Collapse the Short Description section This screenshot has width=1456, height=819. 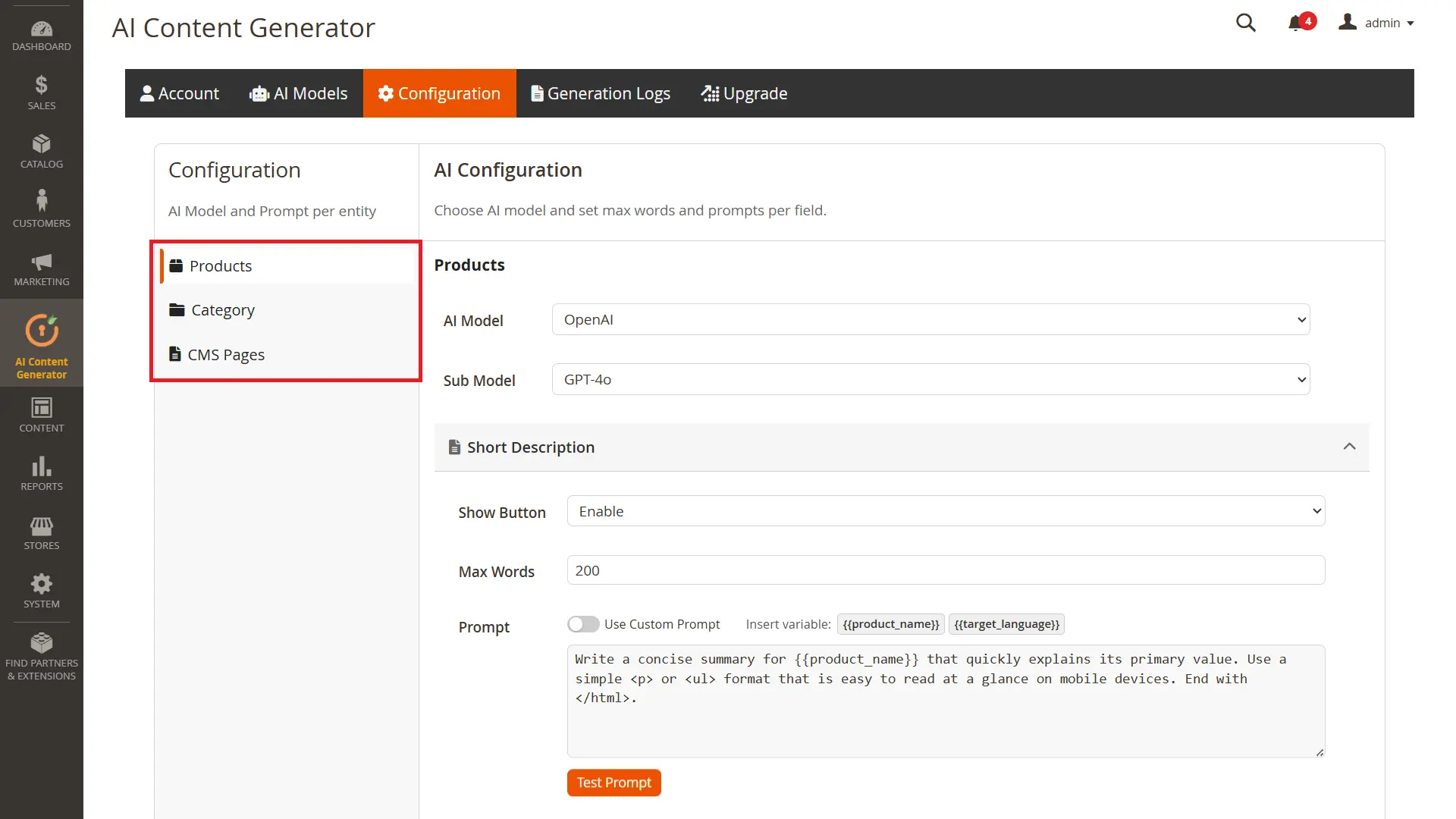(1350, 447)
